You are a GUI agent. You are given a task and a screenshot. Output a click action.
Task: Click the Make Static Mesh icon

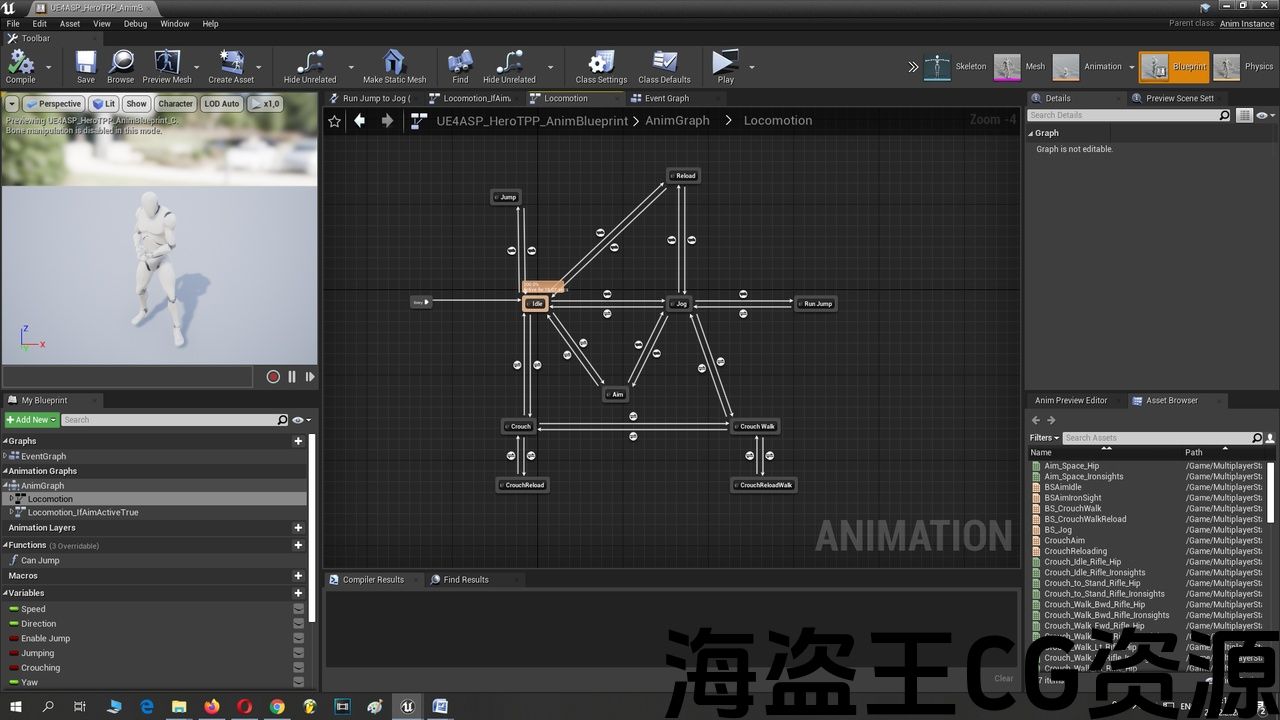click(x=394, y=63)
